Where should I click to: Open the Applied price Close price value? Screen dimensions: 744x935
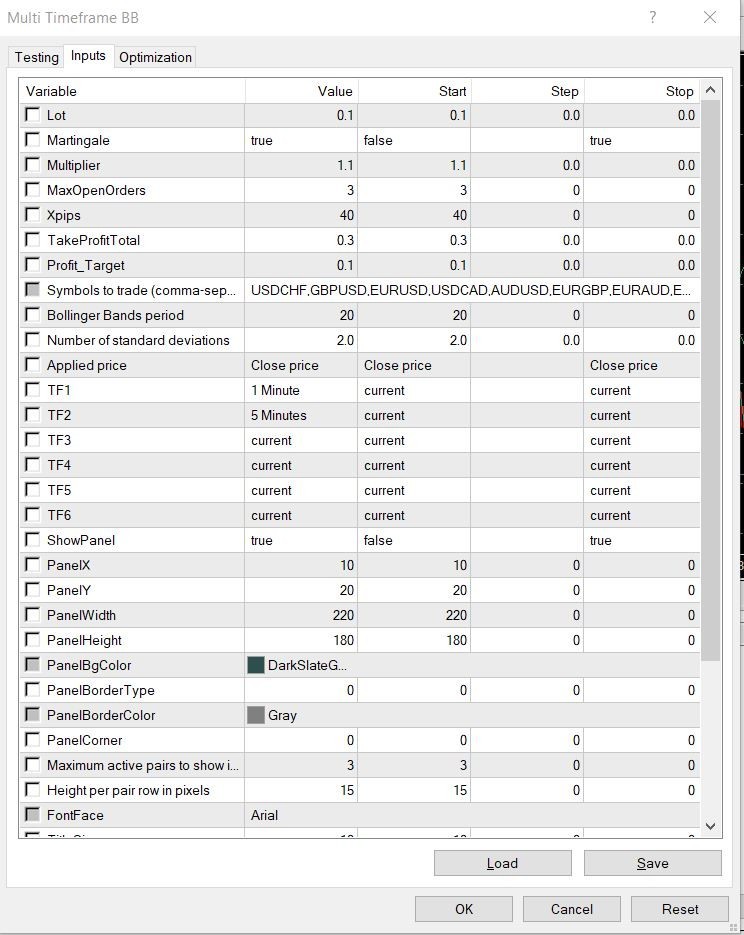(301, 365)
